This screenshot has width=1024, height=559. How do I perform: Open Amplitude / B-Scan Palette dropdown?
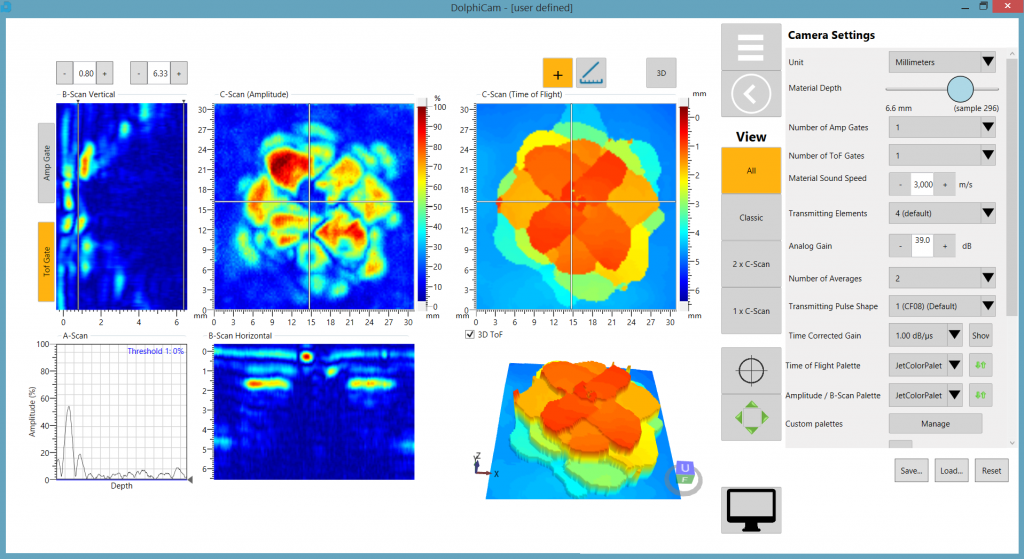[926, 395]
